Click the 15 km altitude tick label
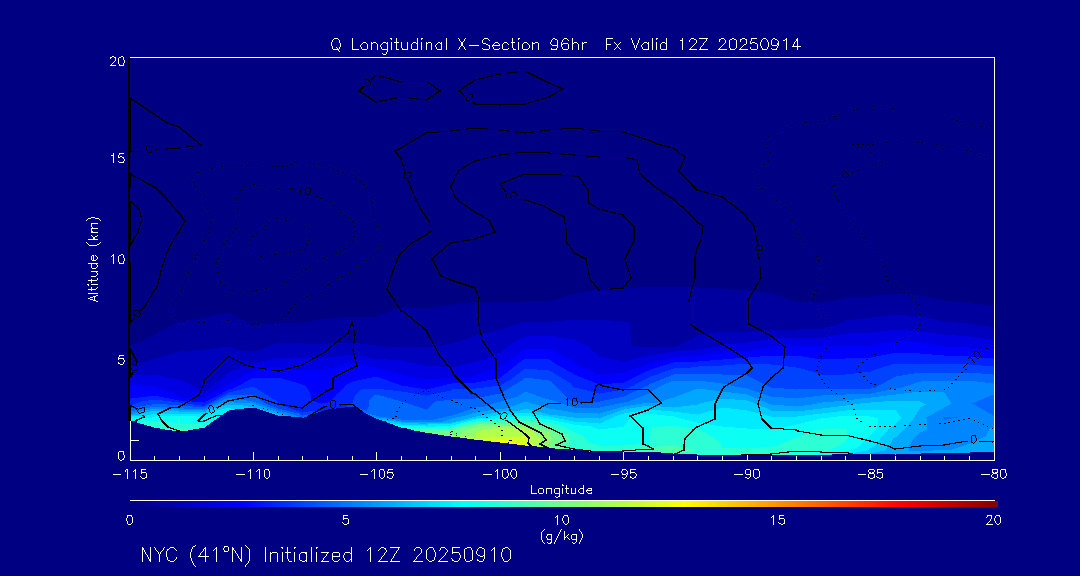 115,160
